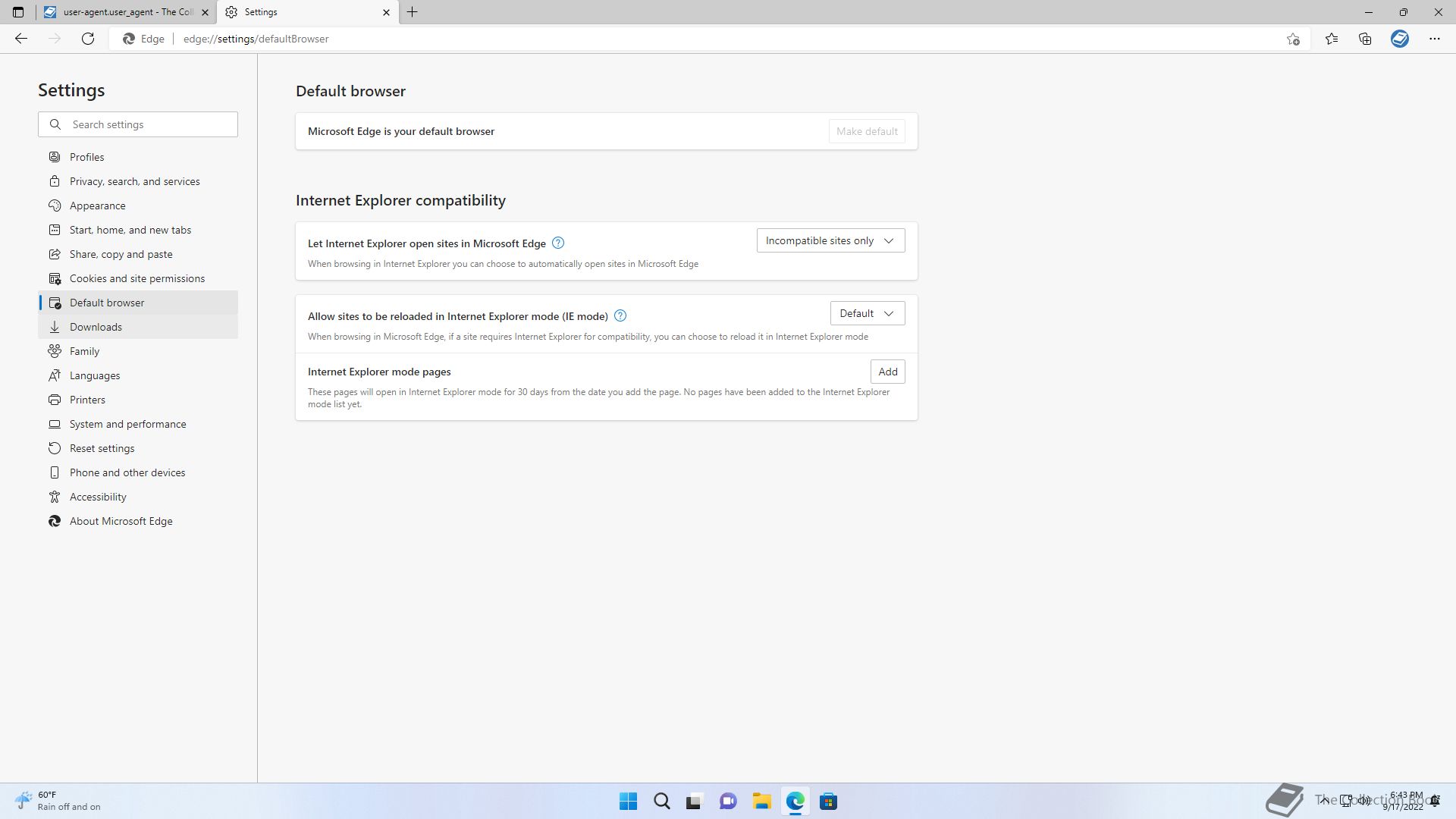Open System and performance settings
The height and width of the screenshot is (819, 1456).
pyautogui.click(x=138, y=424)
